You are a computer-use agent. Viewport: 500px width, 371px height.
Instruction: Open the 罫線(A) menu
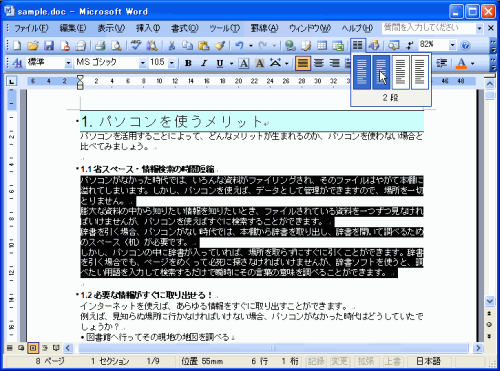pyautogui.click(x=264, y=29)
